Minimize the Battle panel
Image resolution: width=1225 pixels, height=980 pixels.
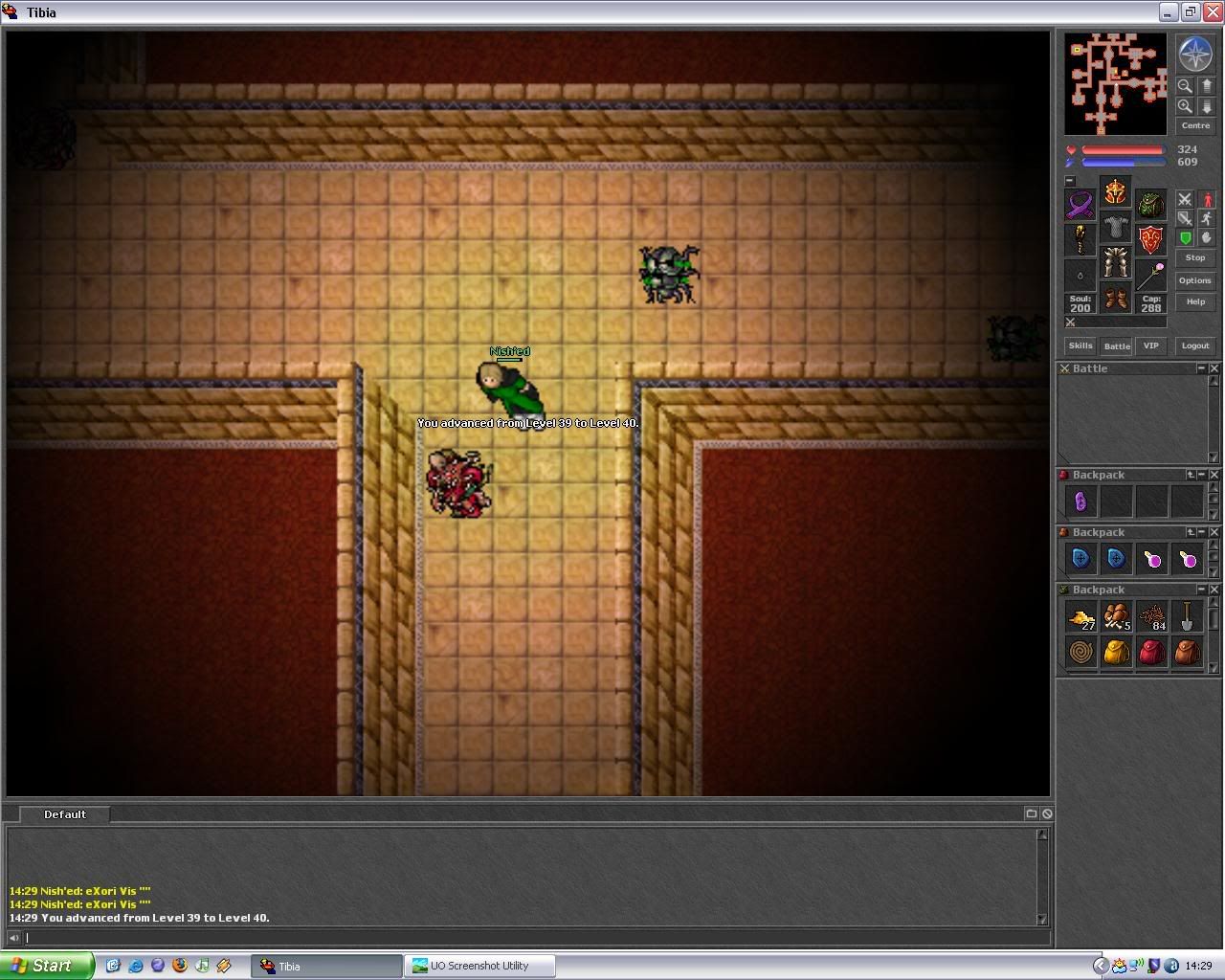coord(1202,368)
